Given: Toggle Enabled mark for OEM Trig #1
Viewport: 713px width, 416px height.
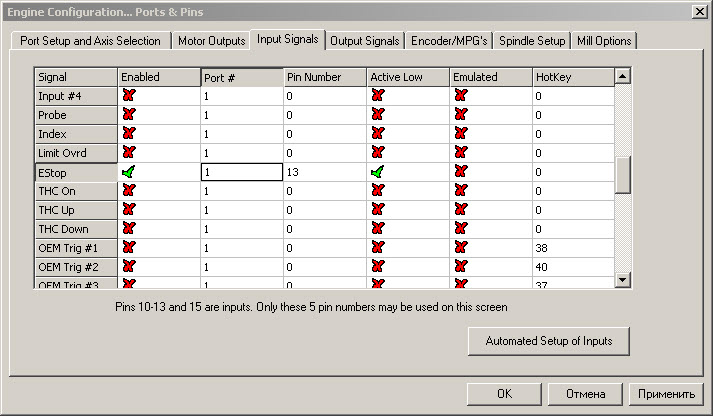Looking at the screenshot, I should click(129, 248).
